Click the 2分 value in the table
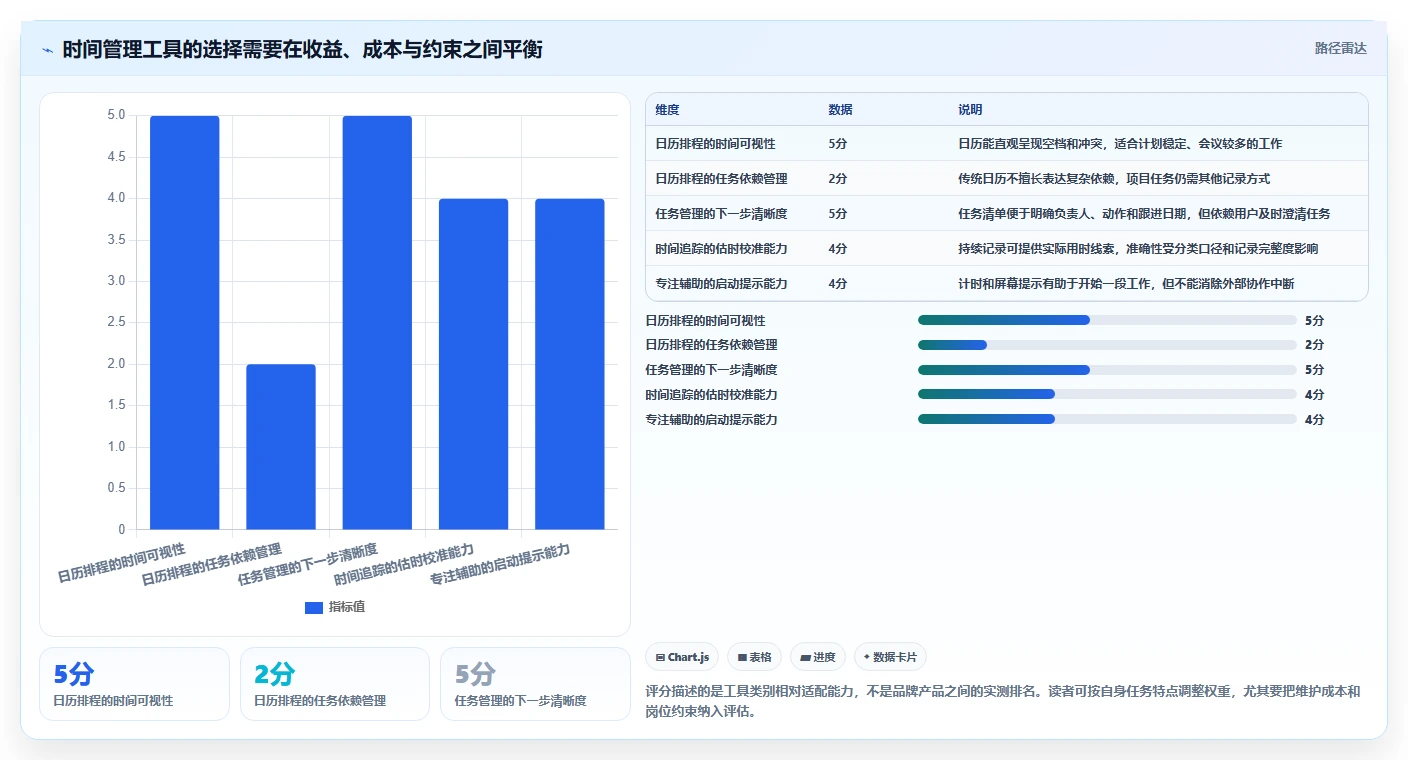1408x760 pixels. click(838, 179)
